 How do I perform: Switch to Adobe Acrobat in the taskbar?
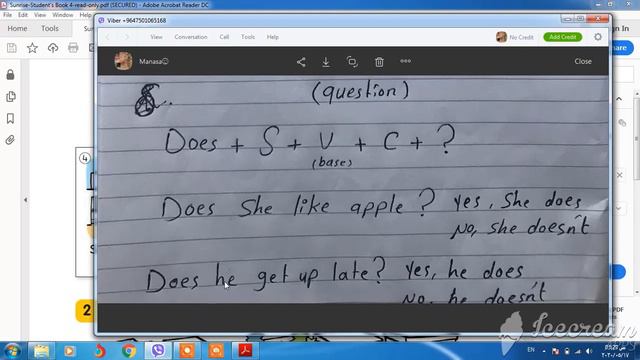(x=245, y=351)
